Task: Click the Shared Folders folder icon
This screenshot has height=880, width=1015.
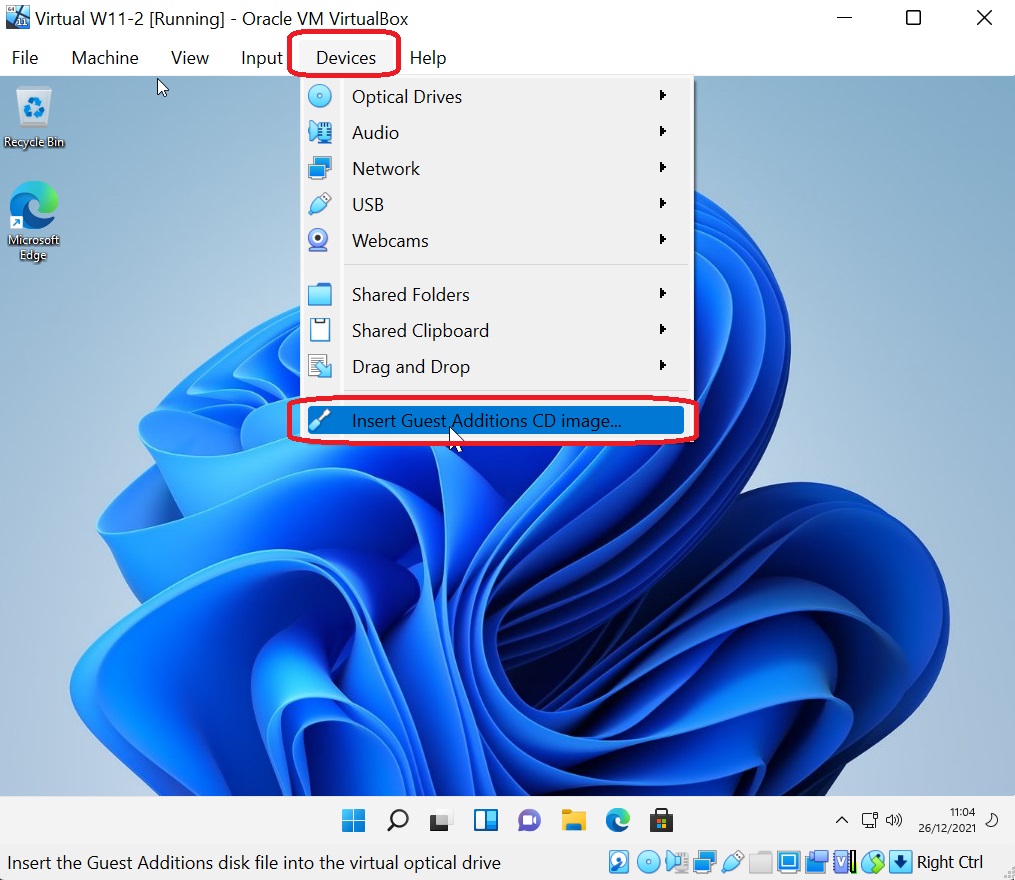Action: 320,295
